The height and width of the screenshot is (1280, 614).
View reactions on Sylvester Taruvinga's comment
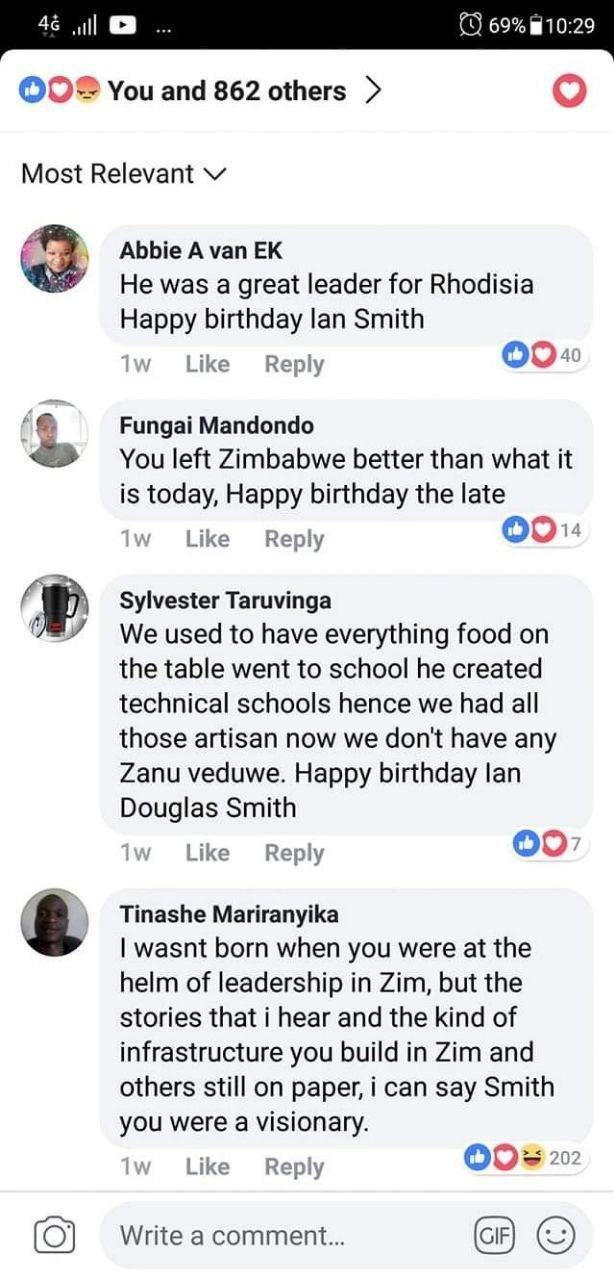551,843
